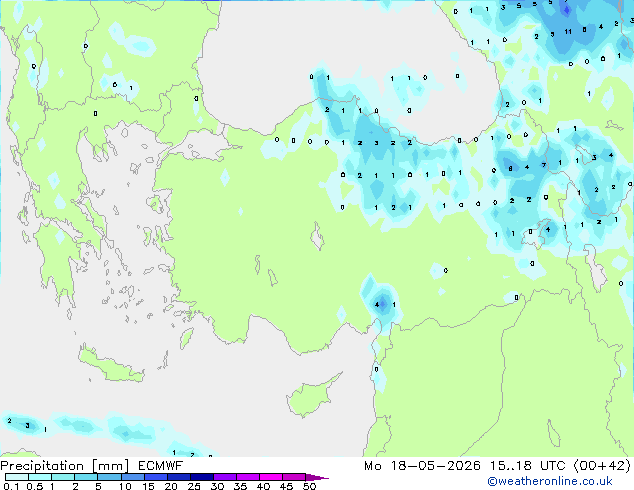Click the 10–15 mm legend color box
634x490 pixels.
tap(133, 477)
